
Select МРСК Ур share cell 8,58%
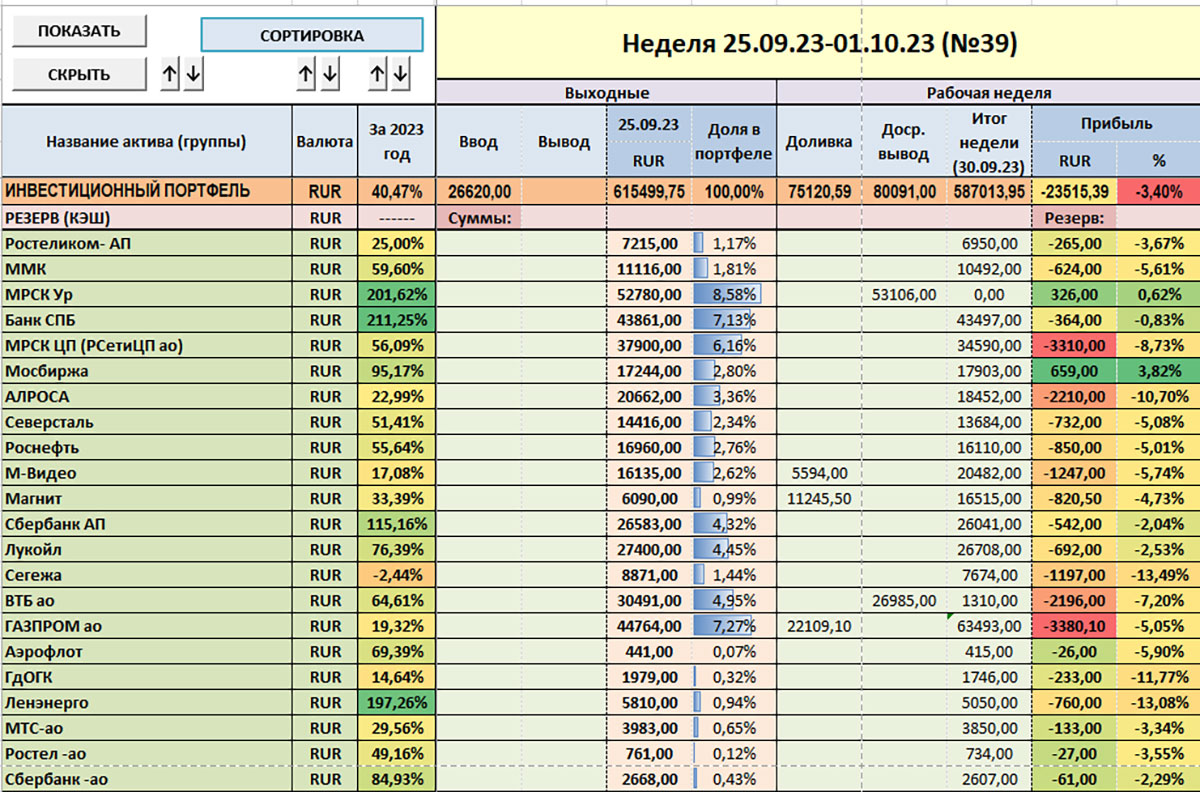733,294
